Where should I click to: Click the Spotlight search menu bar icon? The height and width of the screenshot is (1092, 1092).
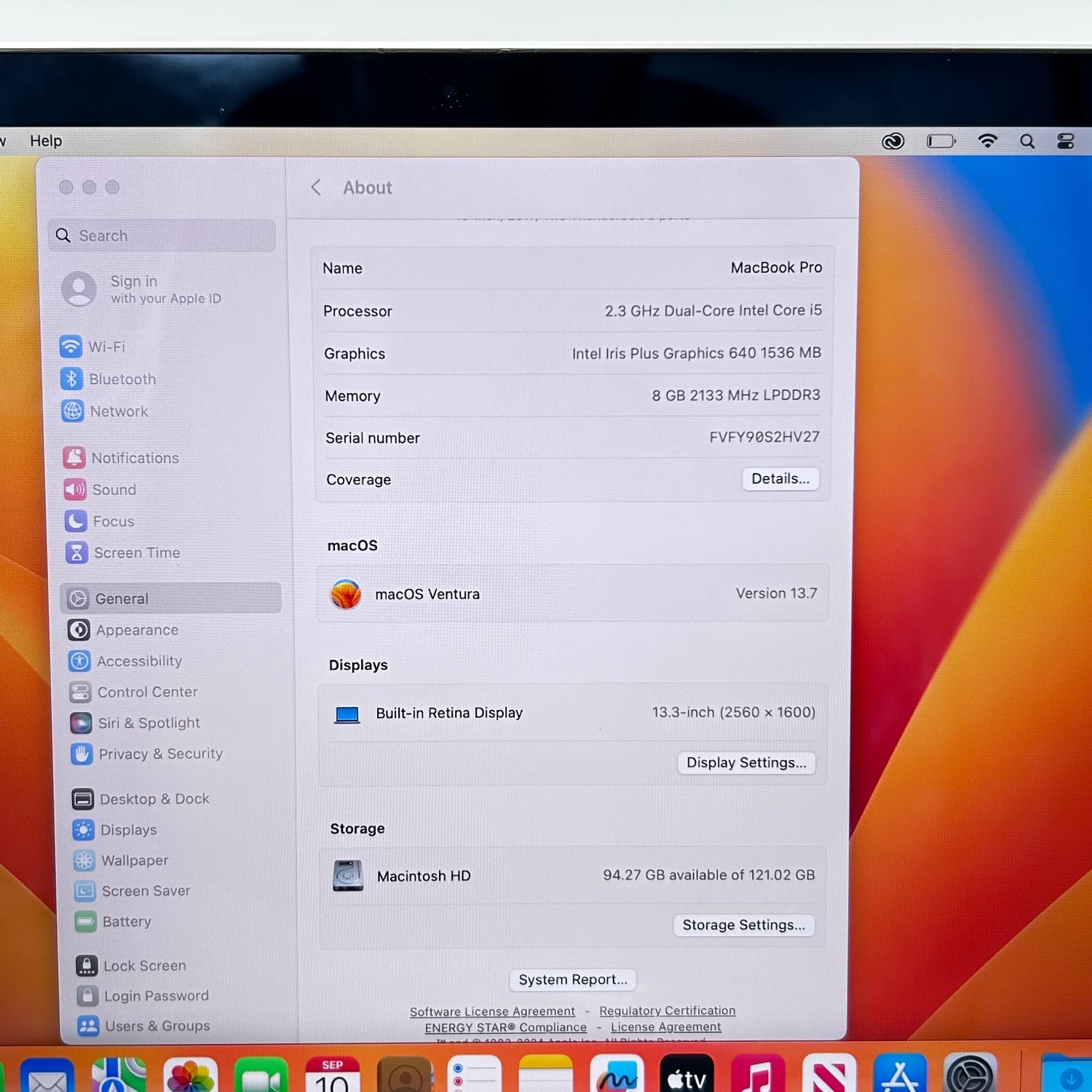pyautogui.click(x=1027, y=141)
